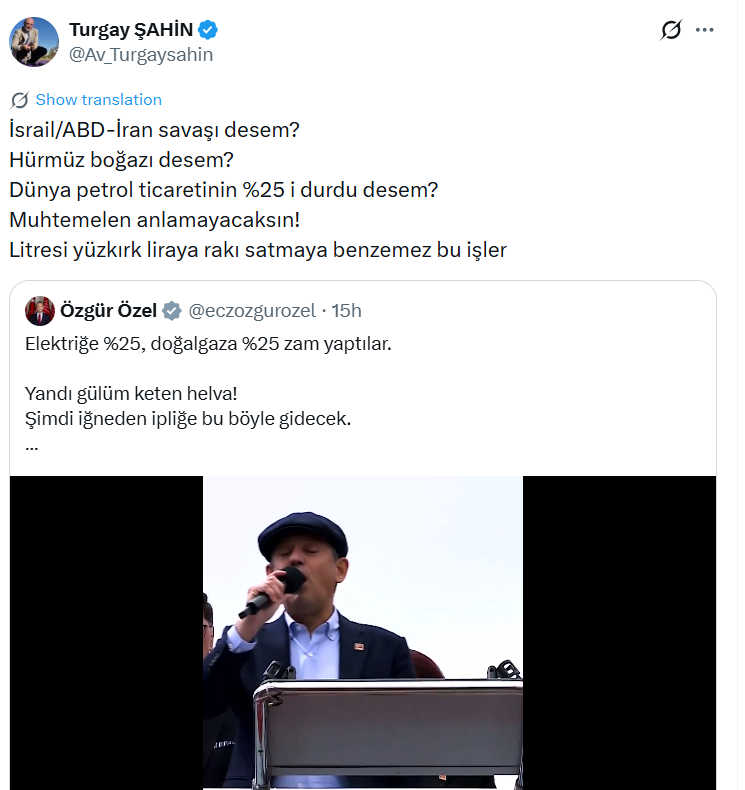745x790 pixels.
Task: Open Turgay ŞAHİN's profile avatar
Action: (x=34, y=41)
